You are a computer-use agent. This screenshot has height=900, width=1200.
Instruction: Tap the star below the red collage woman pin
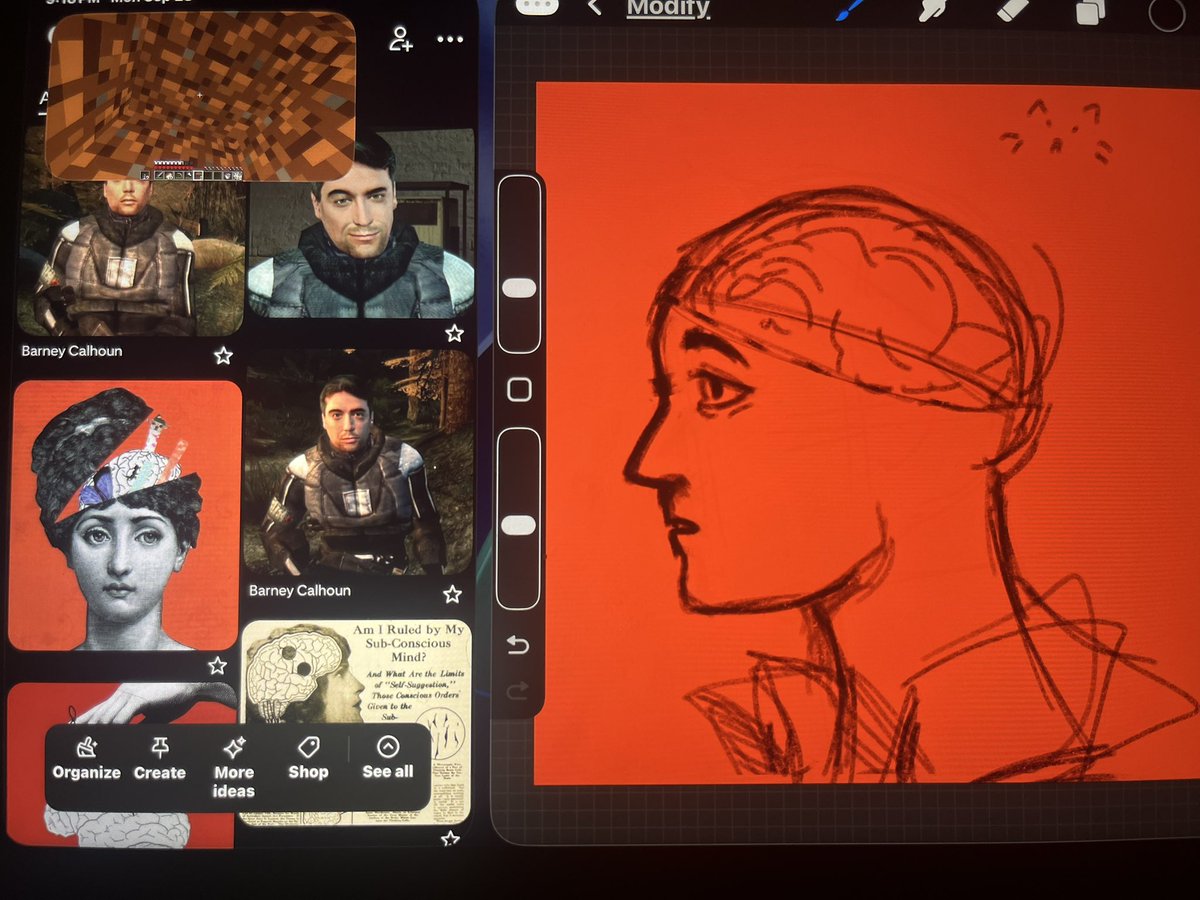pos(217,665)
